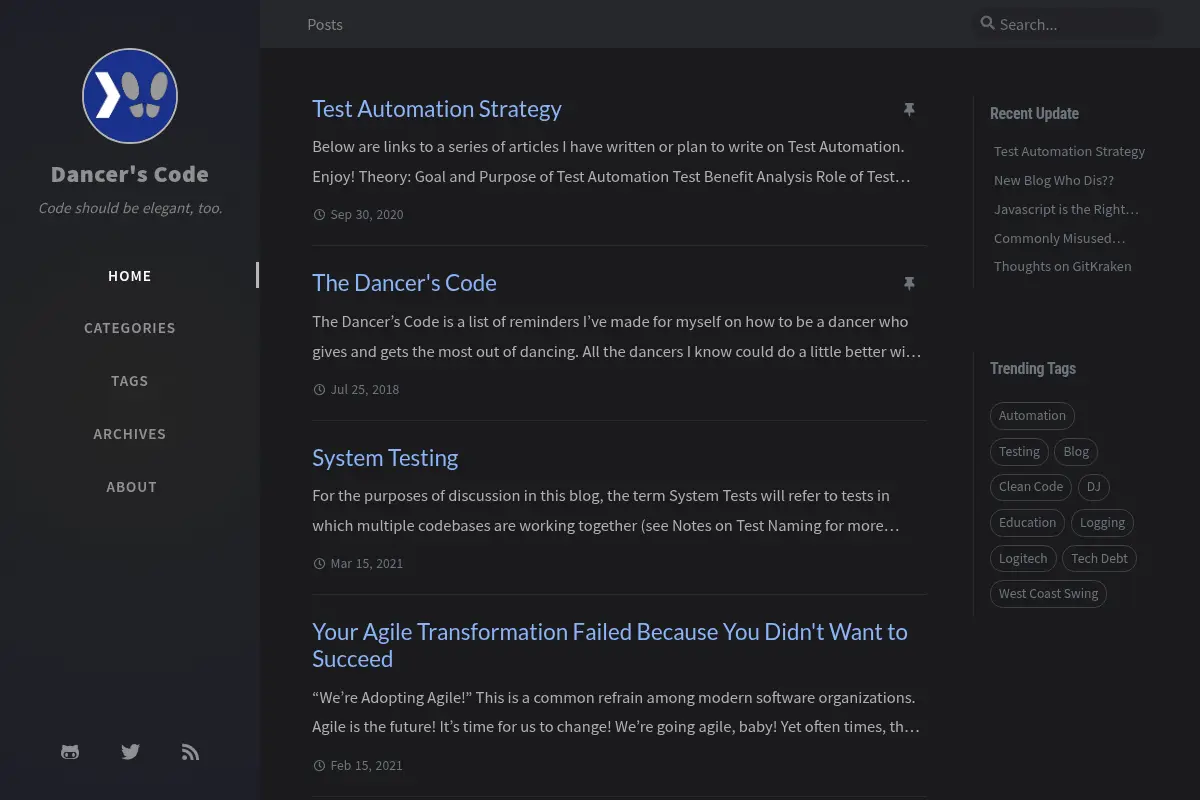
Task: Click clock icon next to Mar 15, 2021
Action: 319,564
